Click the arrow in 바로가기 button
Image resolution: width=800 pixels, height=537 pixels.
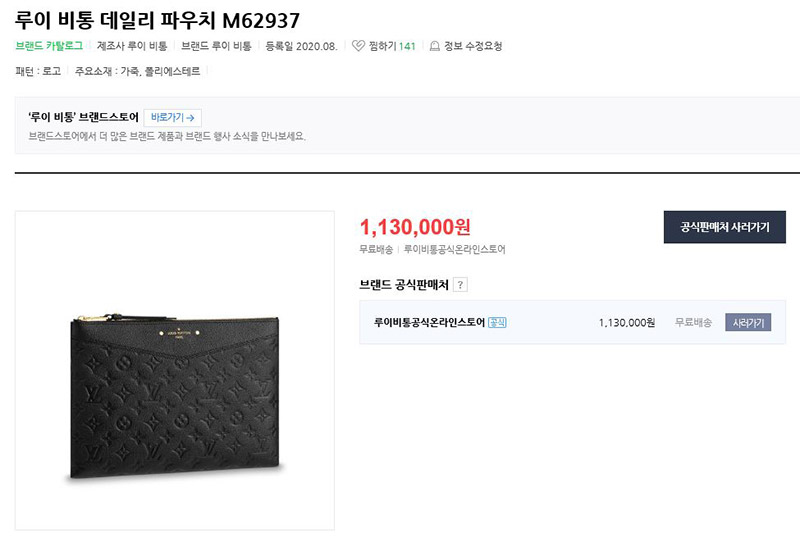coord(190,118)
